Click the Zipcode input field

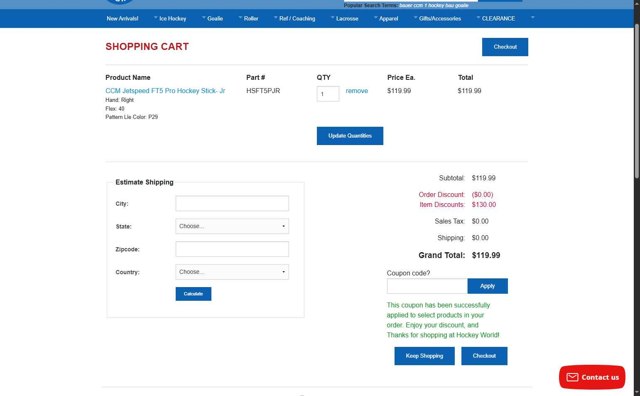pyautogui.click(x=232, y=249)
